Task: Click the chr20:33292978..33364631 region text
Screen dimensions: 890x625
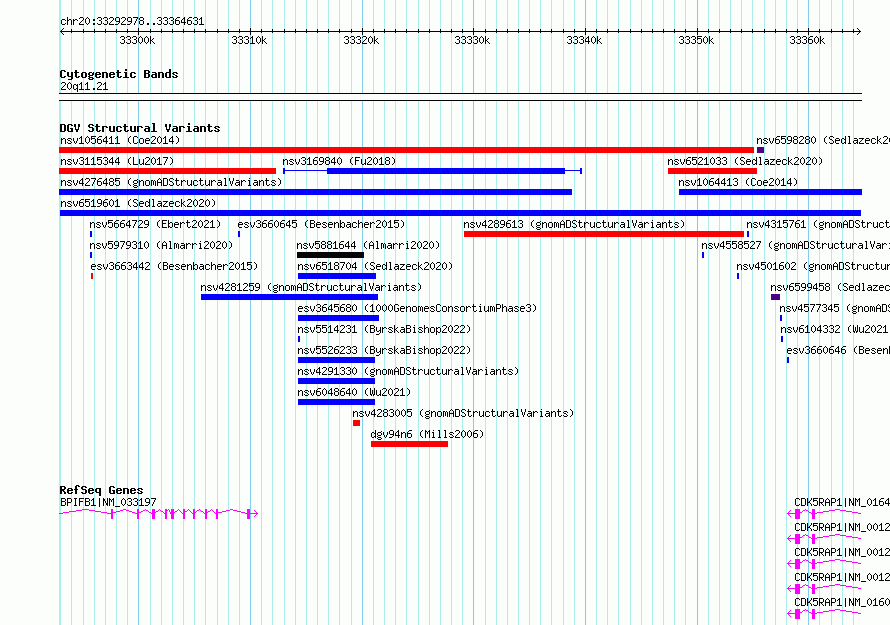Action: click(x=132, y=22)
